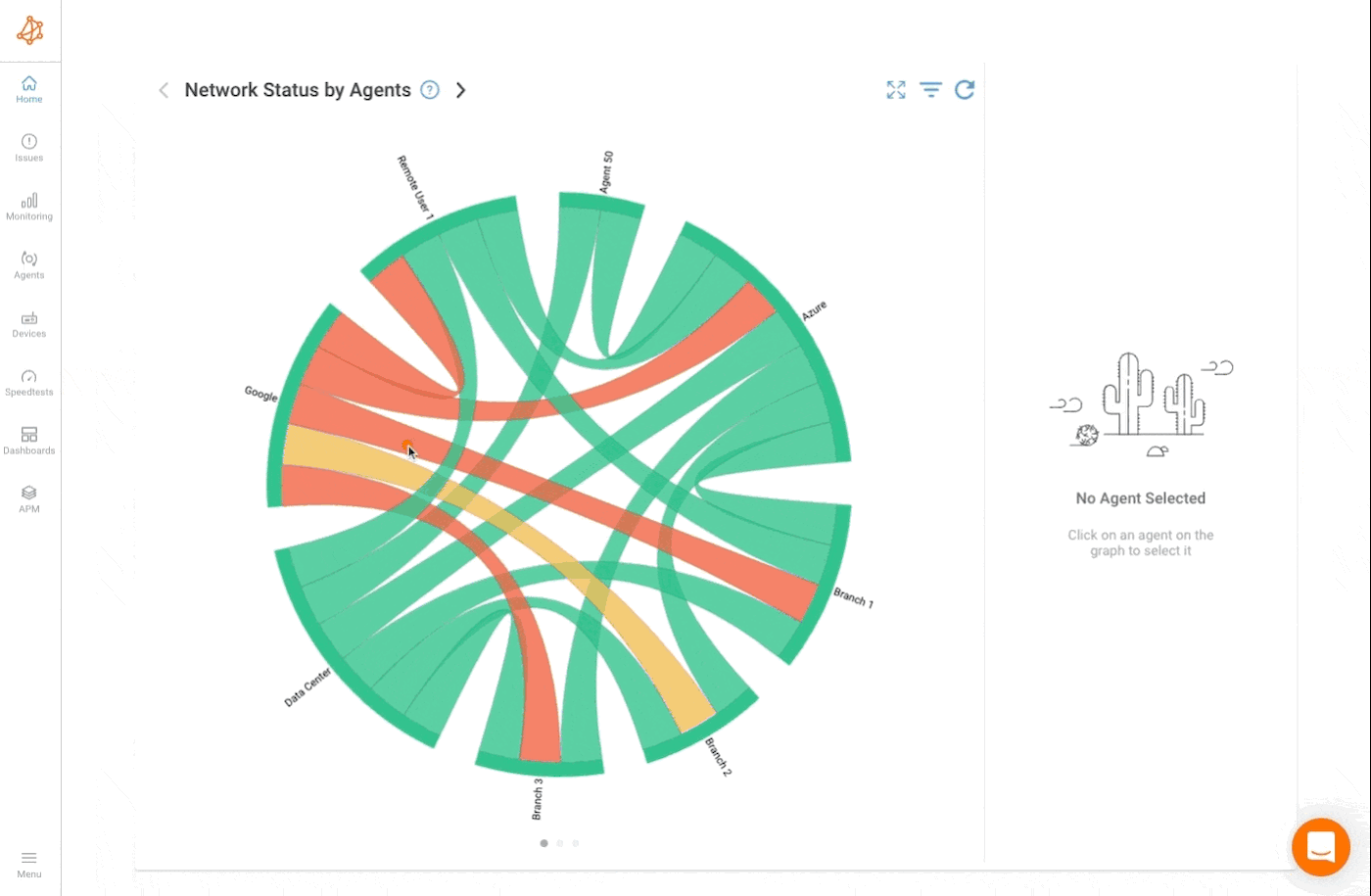Go to previous chart with left chevron

tap(164, 90)
